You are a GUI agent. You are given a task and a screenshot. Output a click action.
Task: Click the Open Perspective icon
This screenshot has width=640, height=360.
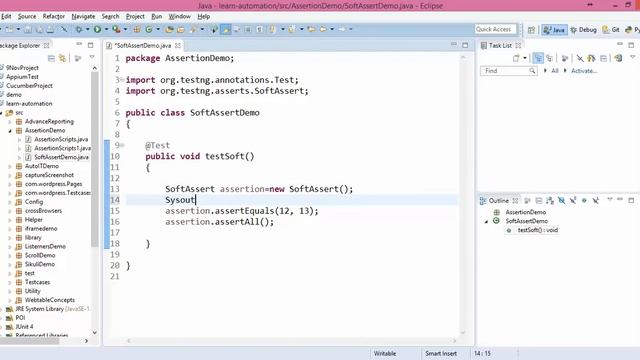point(531,29)
